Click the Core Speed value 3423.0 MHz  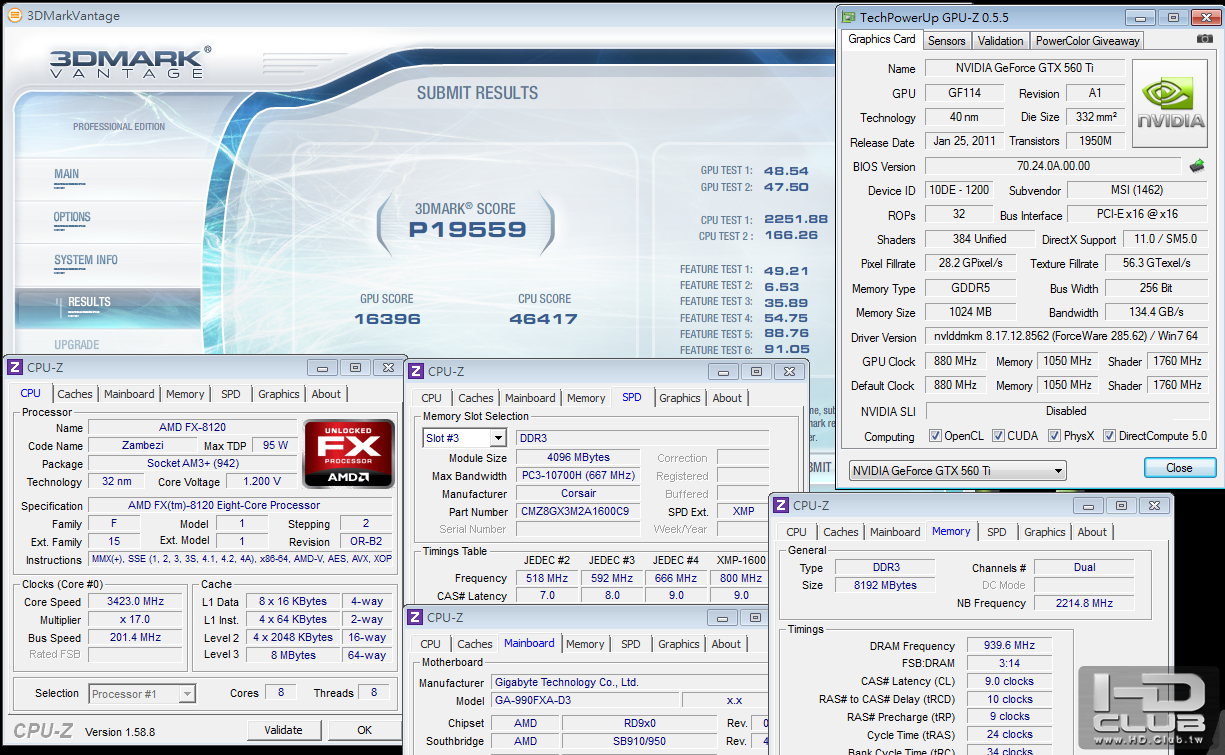coord(135,602)
